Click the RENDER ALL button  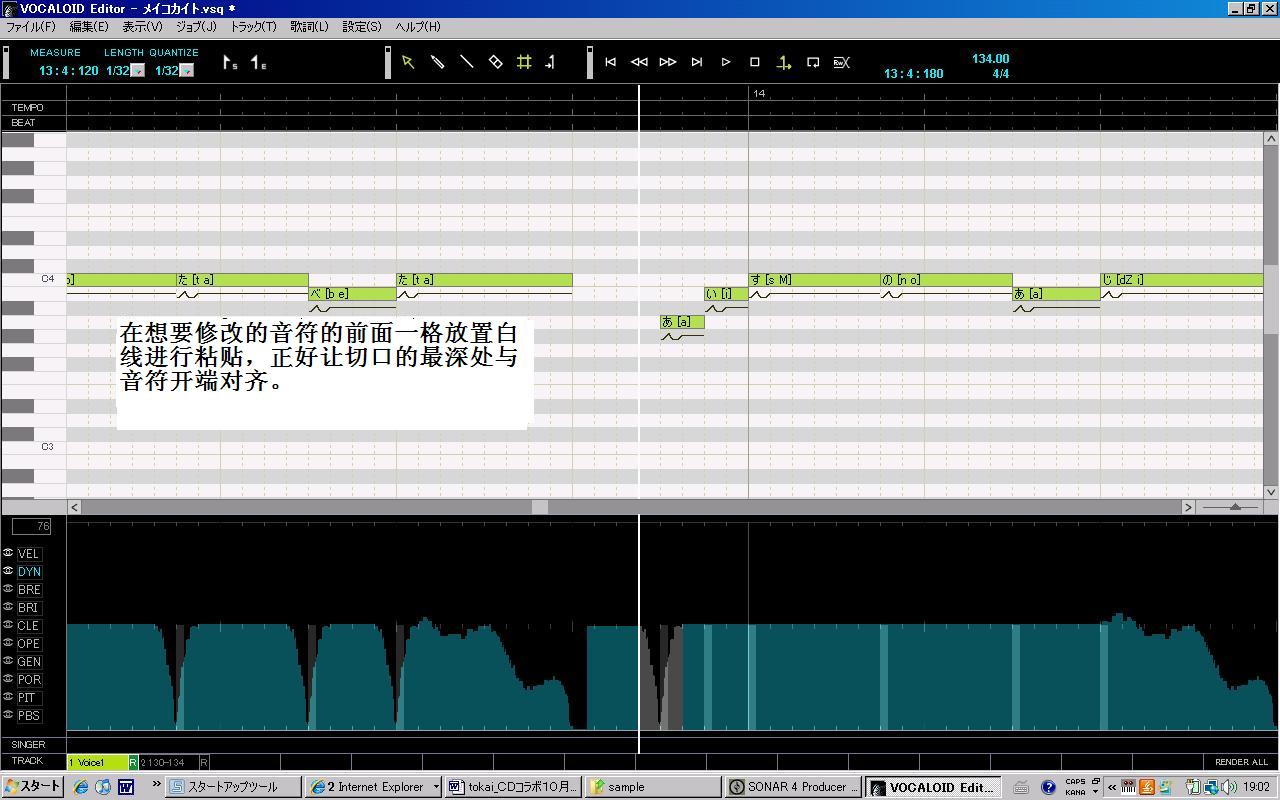click(x=1240, y=762)
